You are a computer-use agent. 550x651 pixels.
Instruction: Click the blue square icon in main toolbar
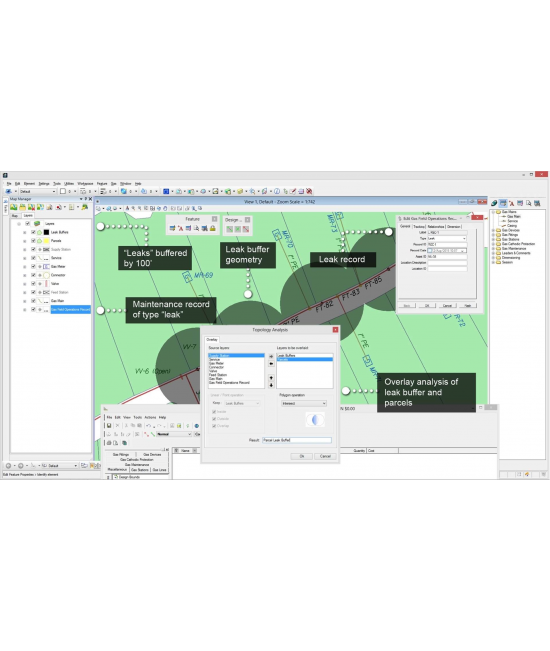(166, 191)
